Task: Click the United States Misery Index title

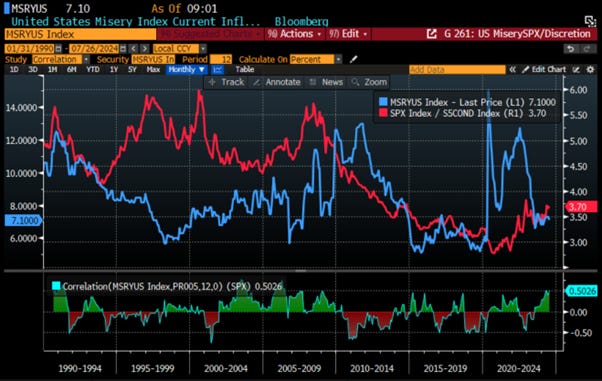Action: pyautogui.click(x=136, y=22)
